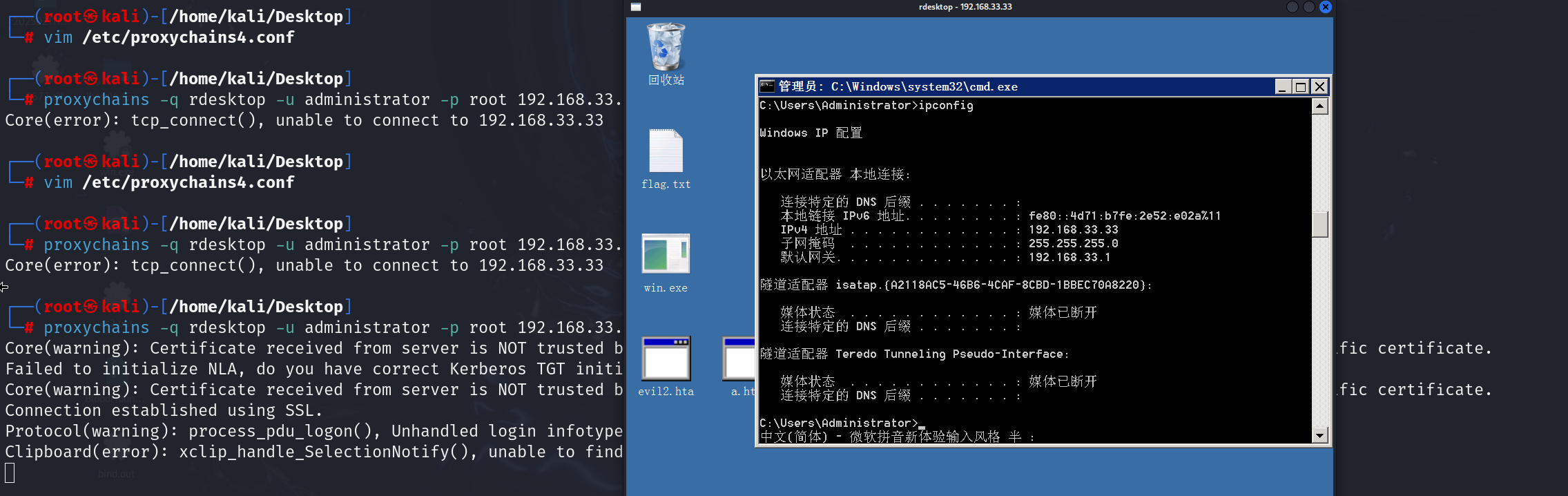1568x496 pixels.
Task: Maximize the rdesktop window
Action: pyautogui.click(x=1308, y=7)
